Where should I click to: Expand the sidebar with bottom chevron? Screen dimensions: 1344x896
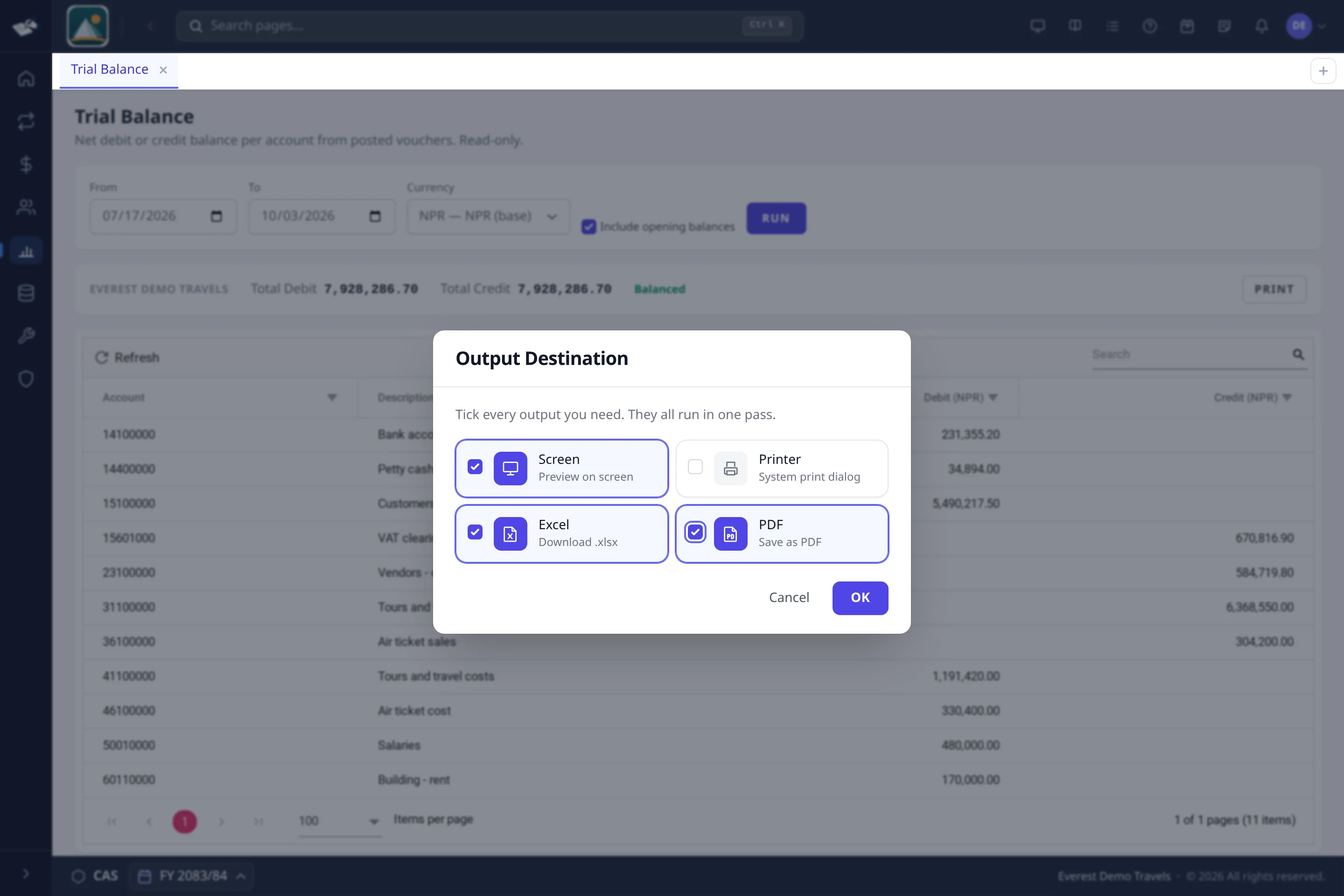click(26, 874)
